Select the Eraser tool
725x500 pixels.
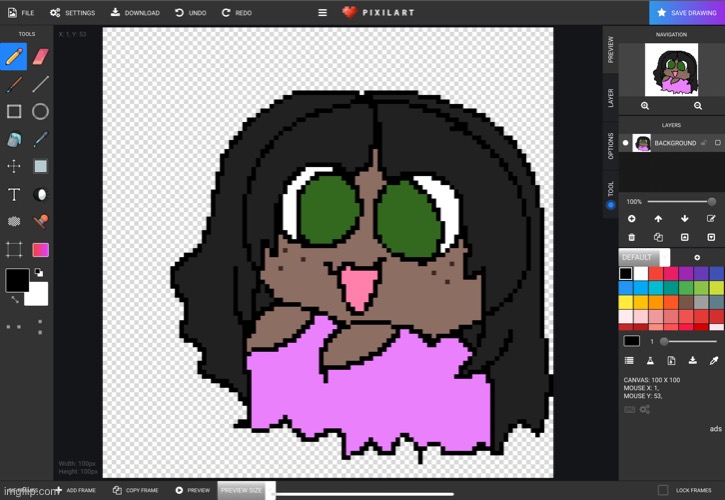click(x=41, y=56)
